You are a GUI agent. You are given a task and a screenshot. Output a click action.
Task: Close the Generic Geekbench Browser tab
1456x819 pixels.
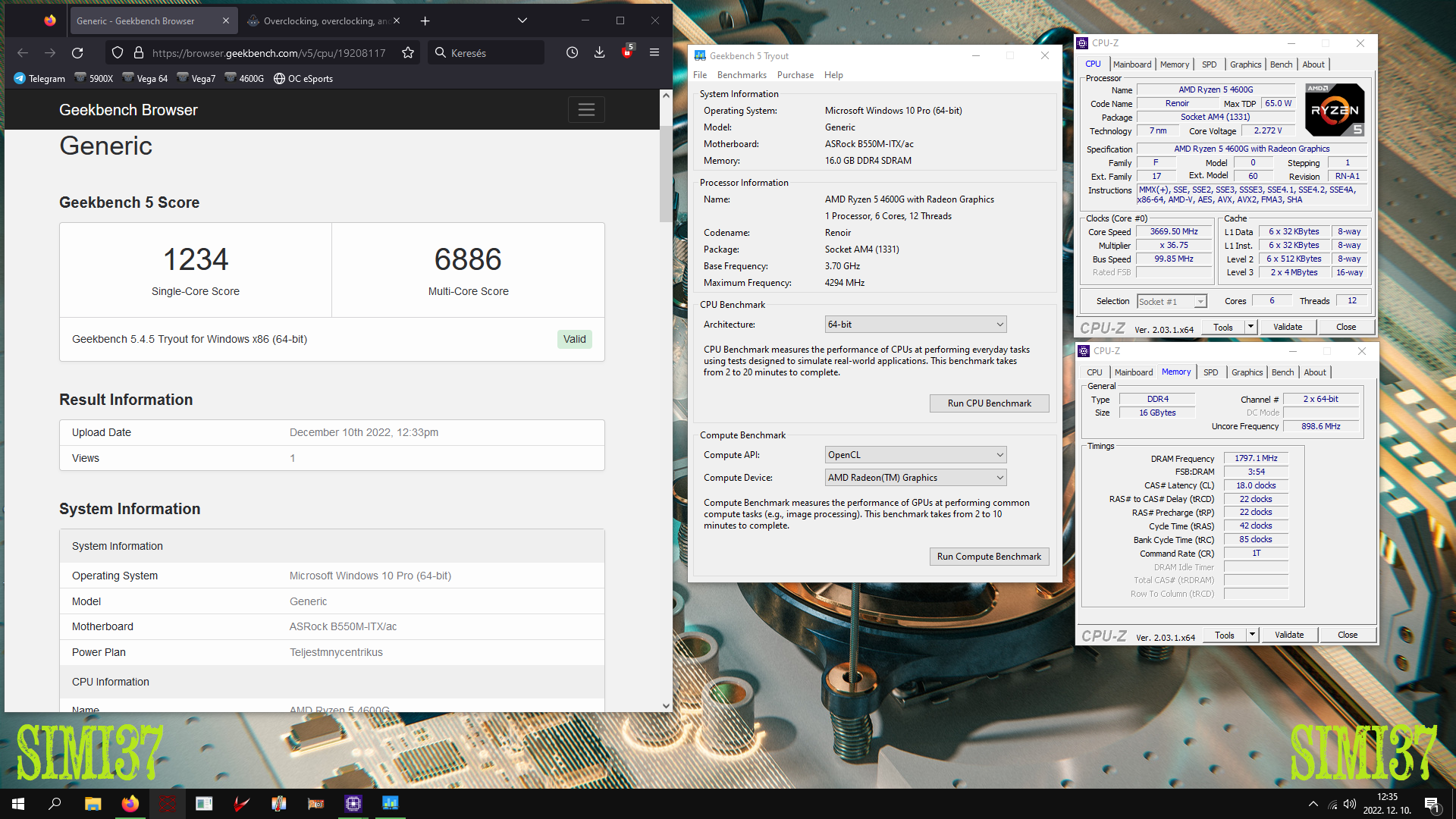[226, 21]
